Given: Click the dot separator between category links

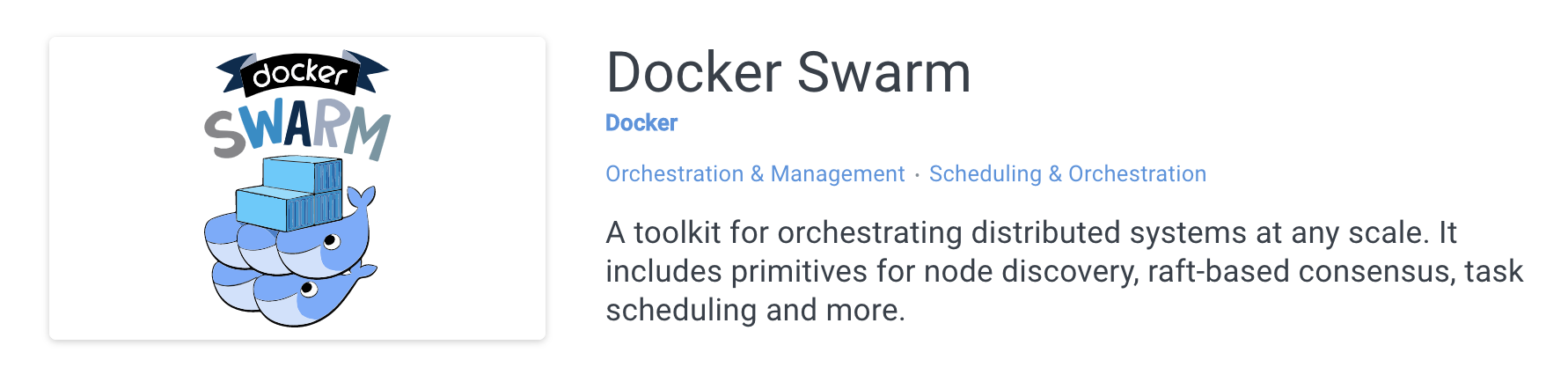Looking at the screenshot, I should tap(917, 175).
